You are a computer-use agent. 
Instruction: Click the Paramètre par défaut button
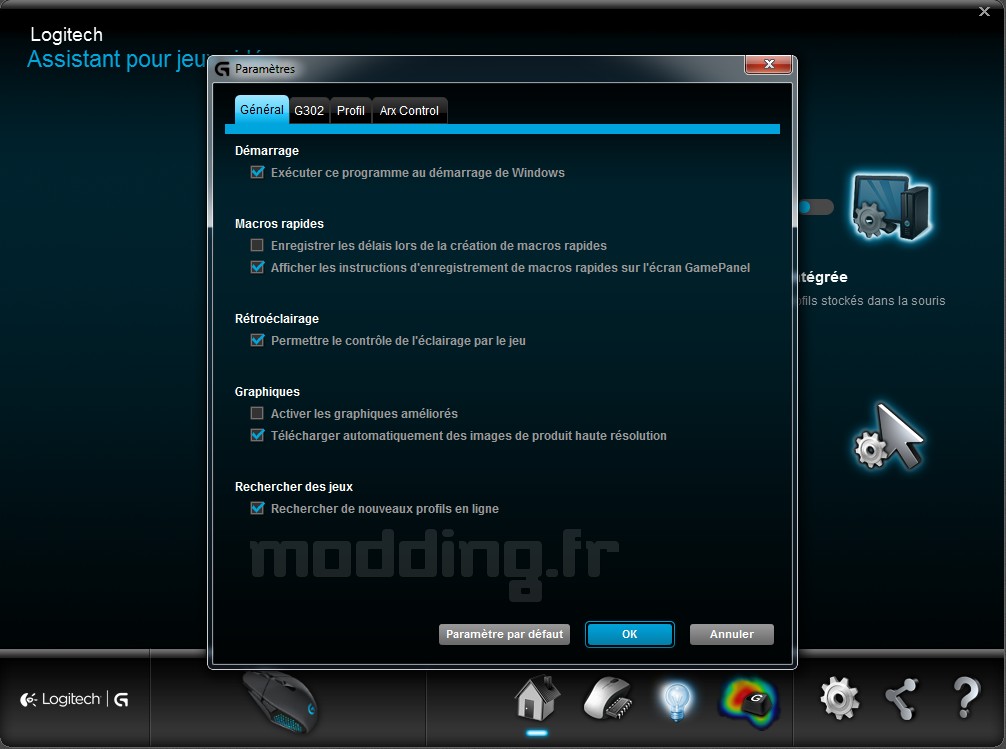[504, 634]
